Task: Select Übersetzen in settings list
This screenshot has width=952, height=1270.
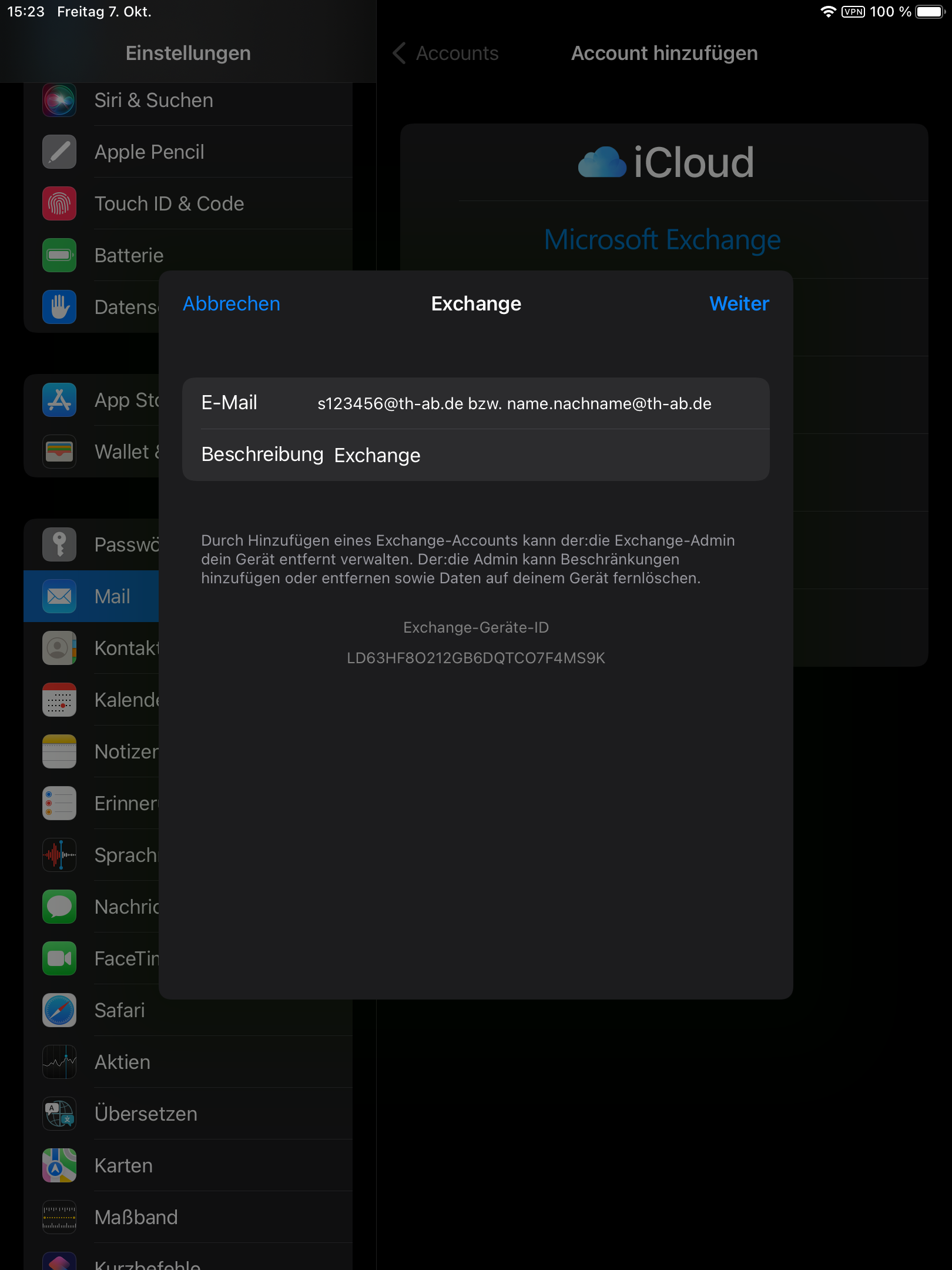Action: pyautogui.click(x=188, y=1114)
